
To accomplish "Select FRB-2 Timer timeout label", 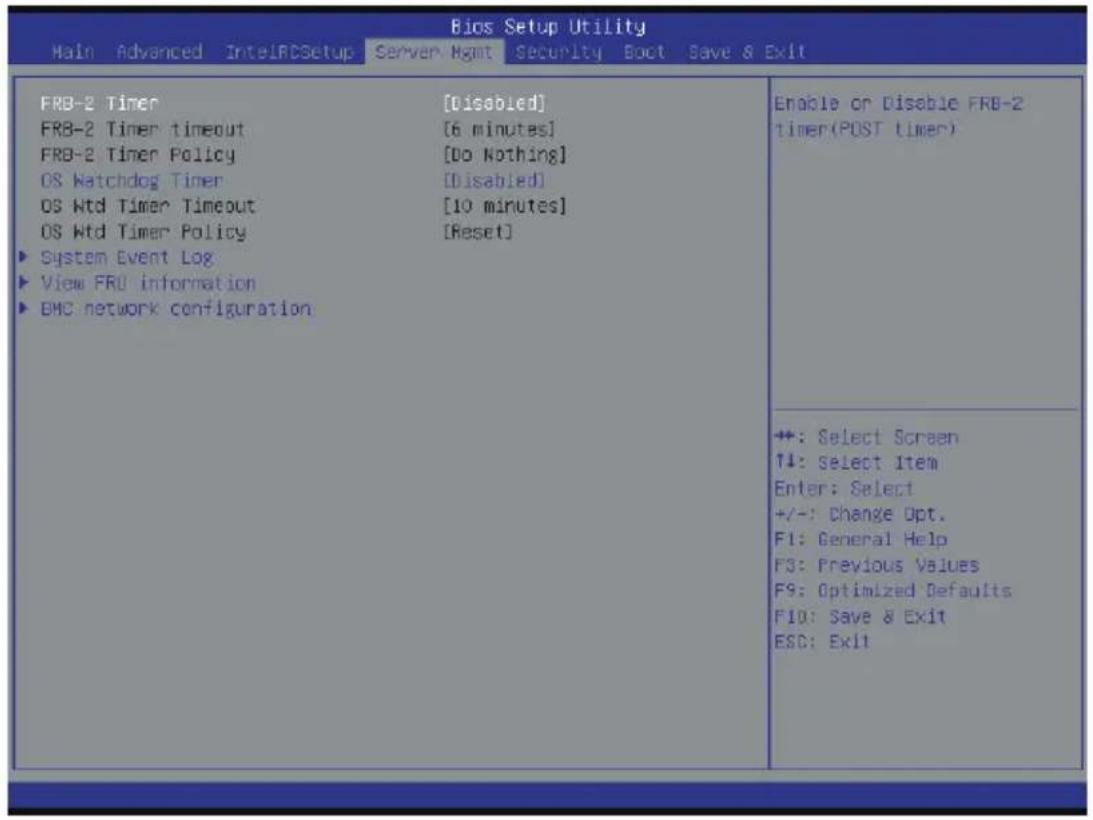I will coord(143,129).
